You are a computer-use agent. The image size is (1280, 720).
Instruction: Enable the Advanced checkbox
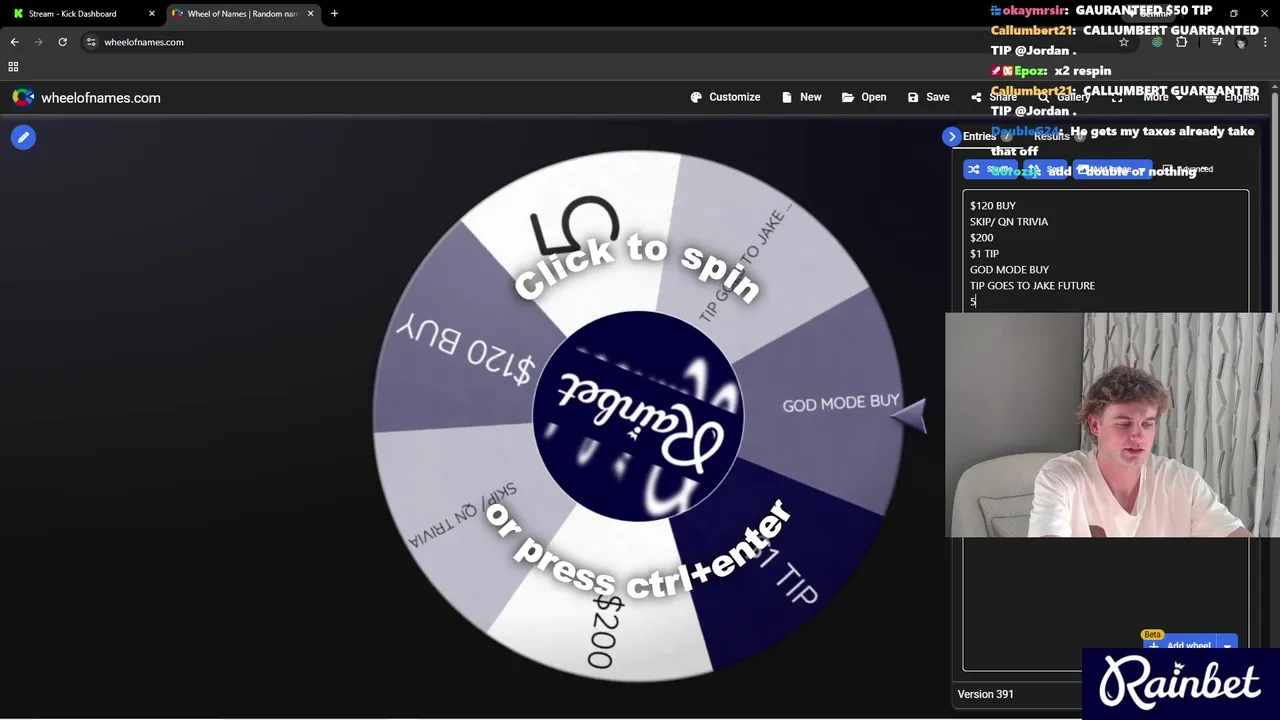pos(1167,170)
